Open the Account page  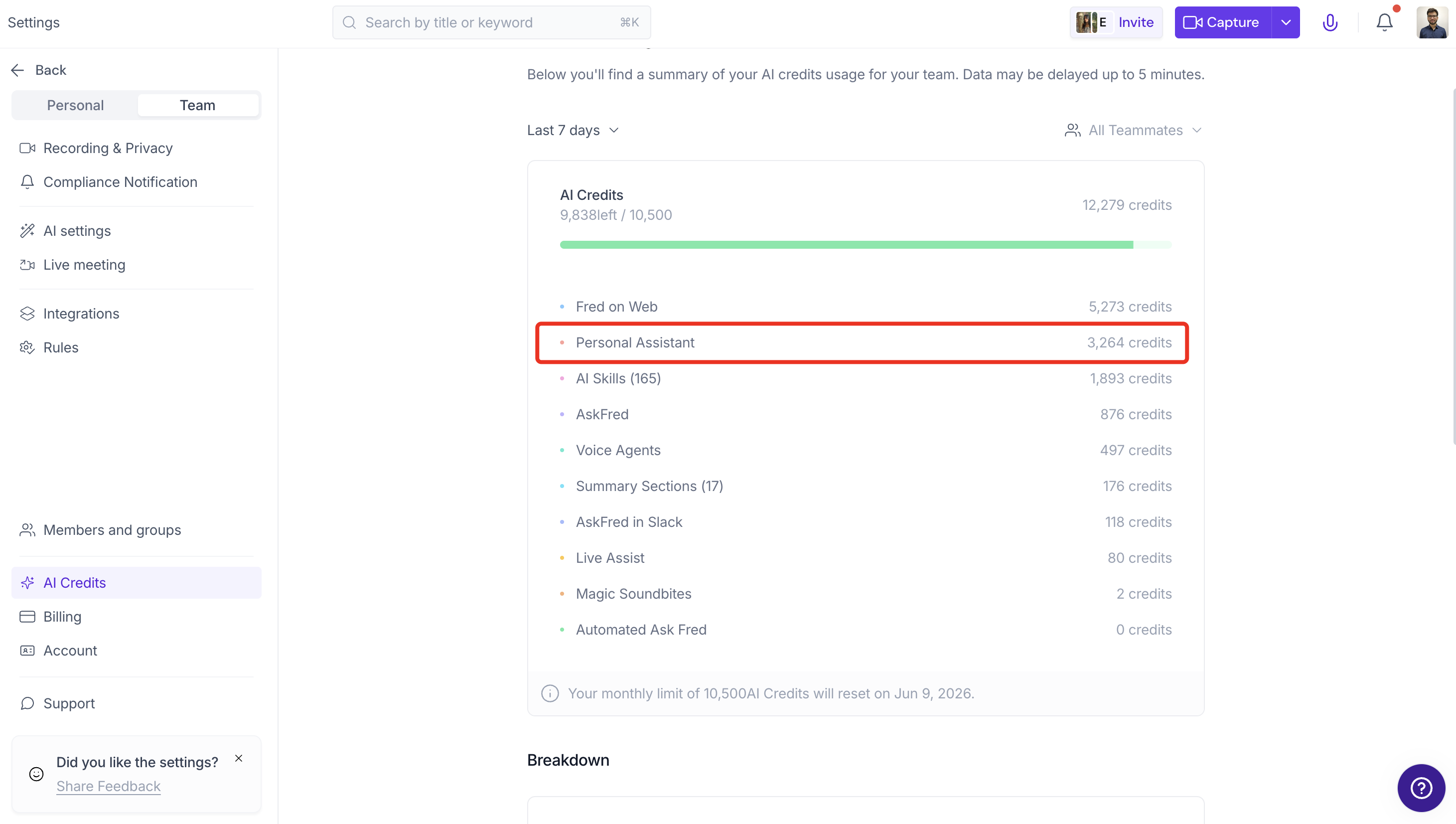[136, 651]
